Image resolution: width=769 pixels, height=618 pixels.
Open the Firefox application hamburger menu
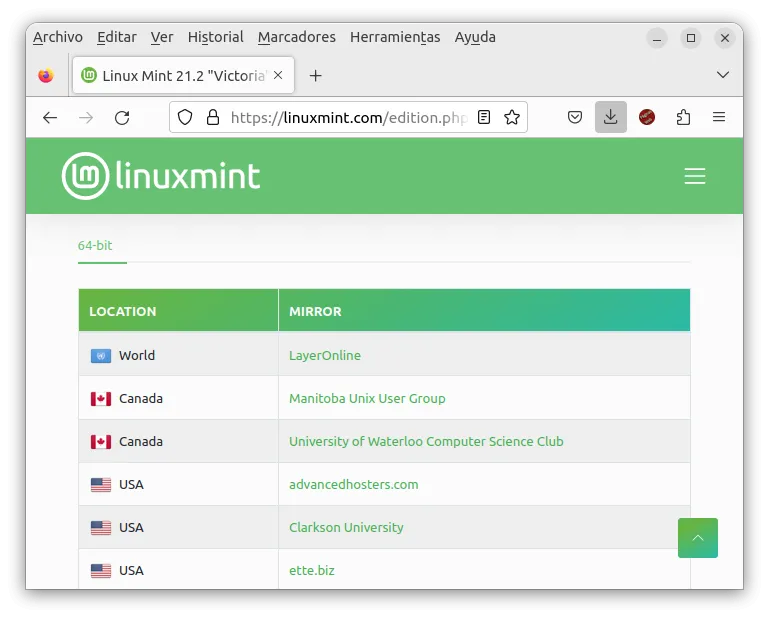click(719, 117)
